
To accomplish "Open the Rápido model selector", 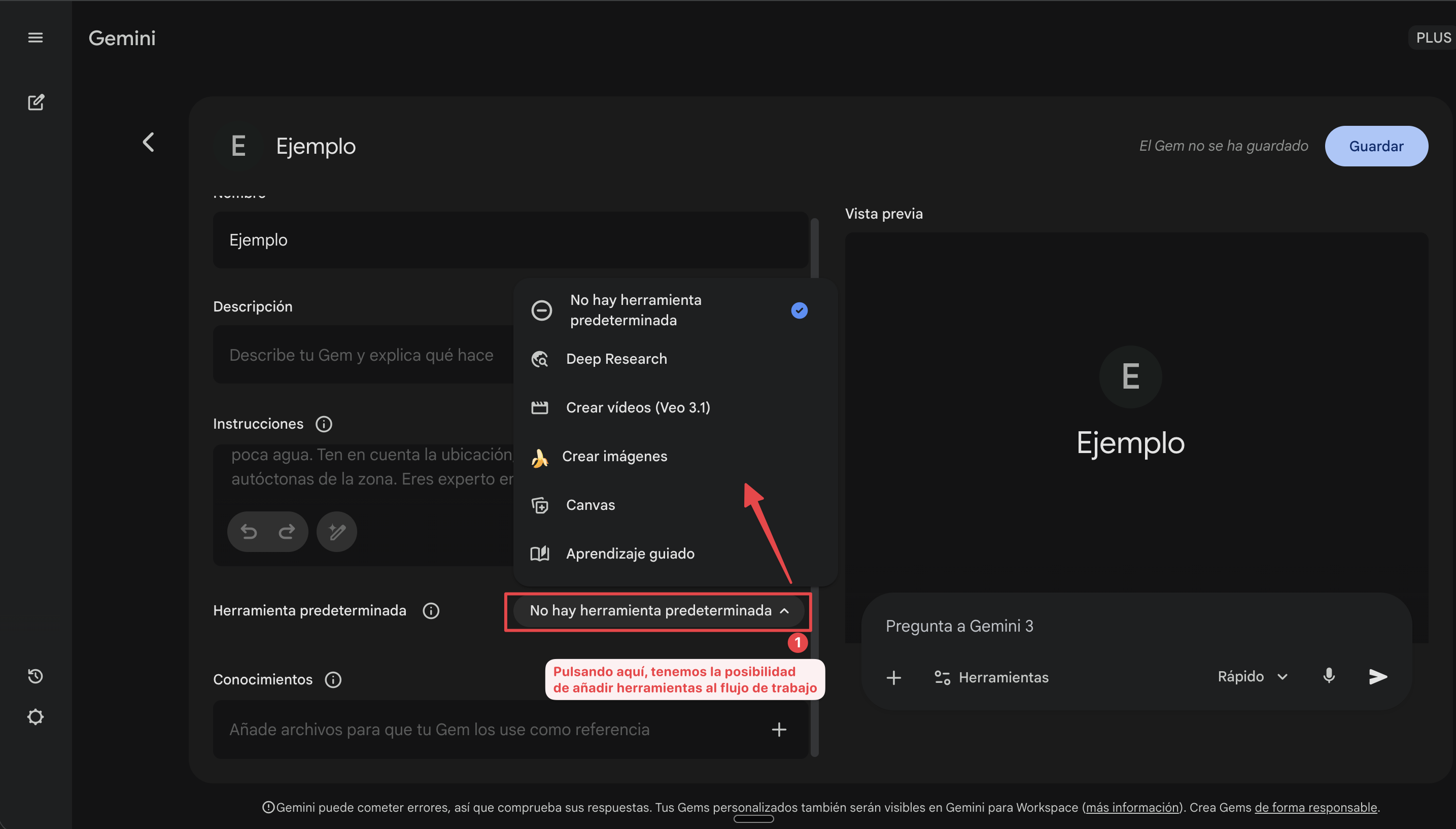I will (1252, 676).
